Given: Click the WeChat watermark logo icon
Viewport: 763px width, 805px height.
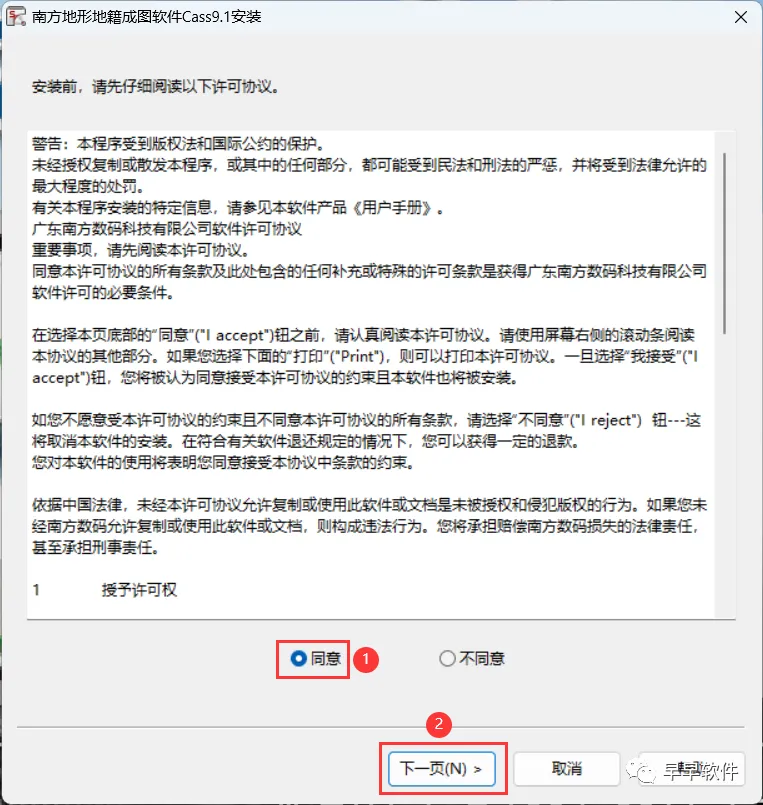Looking at the screenshot, I should coord(640,771).
